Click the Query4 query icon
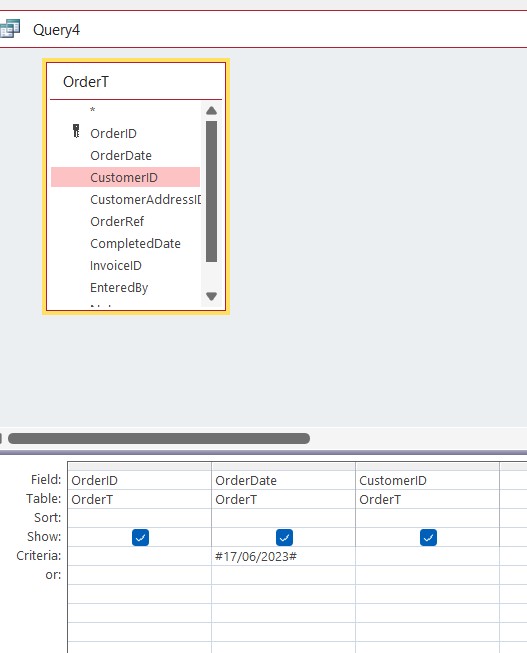 (x=9, y=29)
